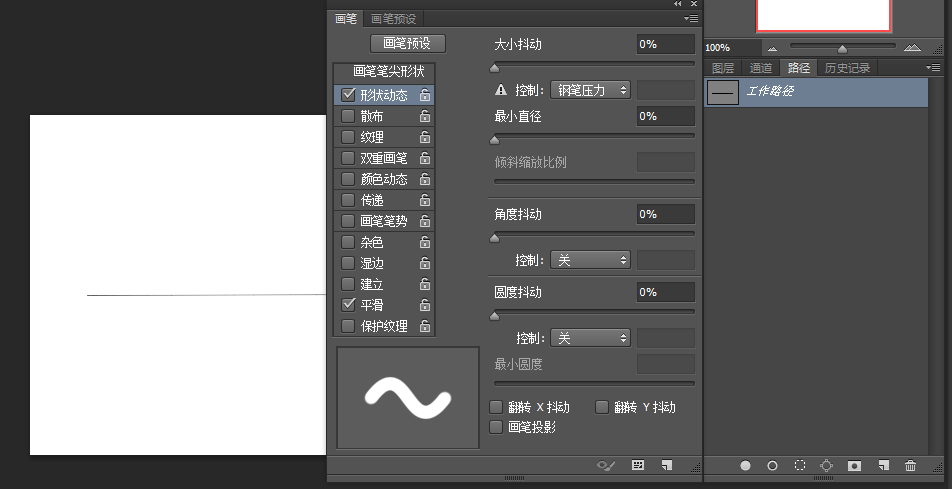The width and height of the screenshot is (952, 489).
Task: Uncheck 平滑 checkbox
Action: click(x=348, y=304)
